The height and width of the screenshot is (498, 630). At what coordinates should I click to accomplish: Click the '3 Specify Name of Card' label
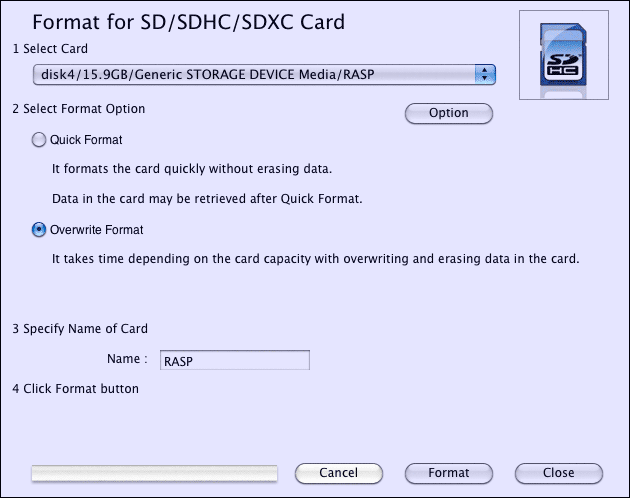pyautogui.click(x=80, y=329)
